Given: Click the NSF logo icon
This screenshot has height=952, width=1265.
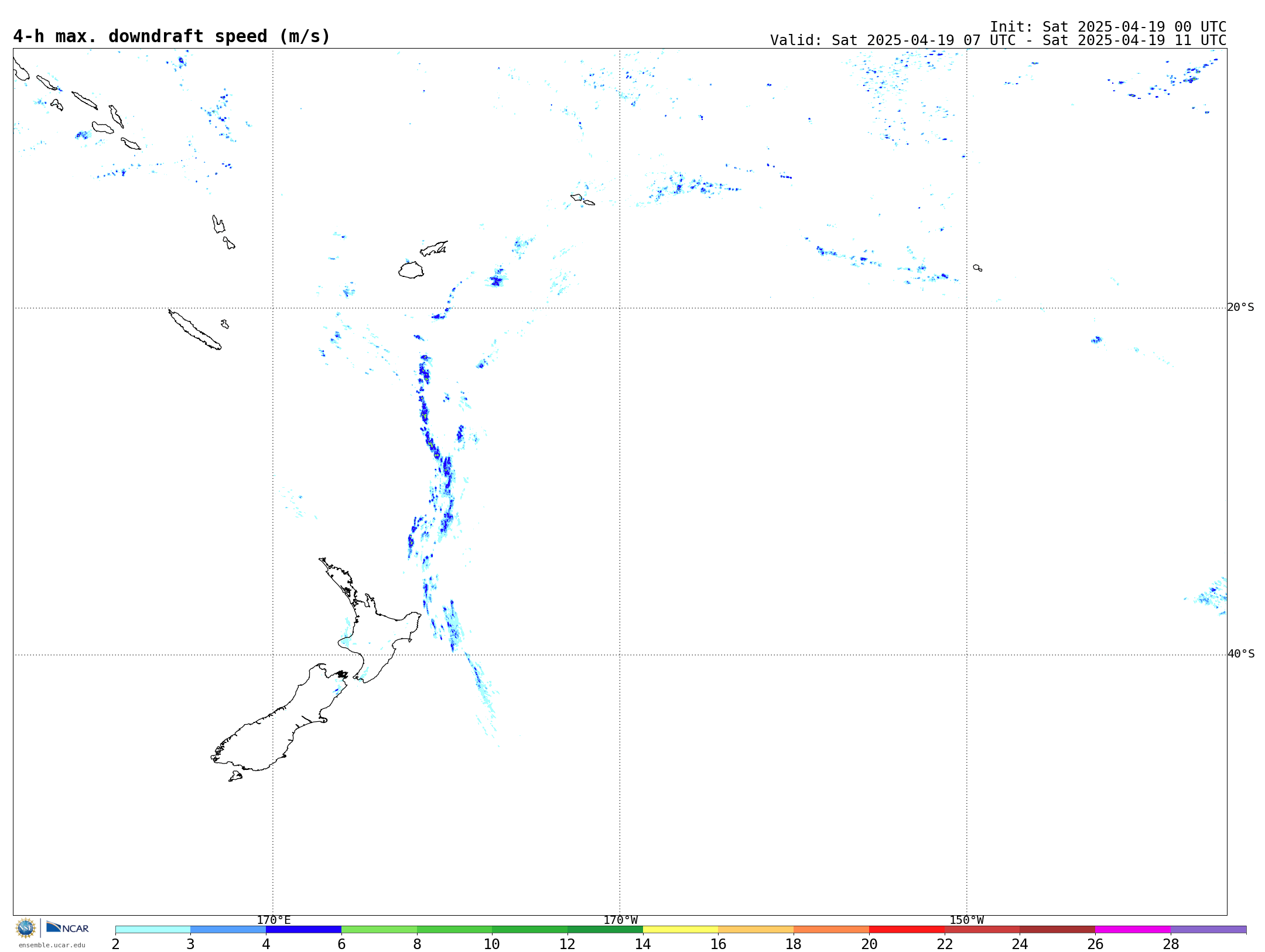Looking at the screenshot, I should (x=26, y=928).
